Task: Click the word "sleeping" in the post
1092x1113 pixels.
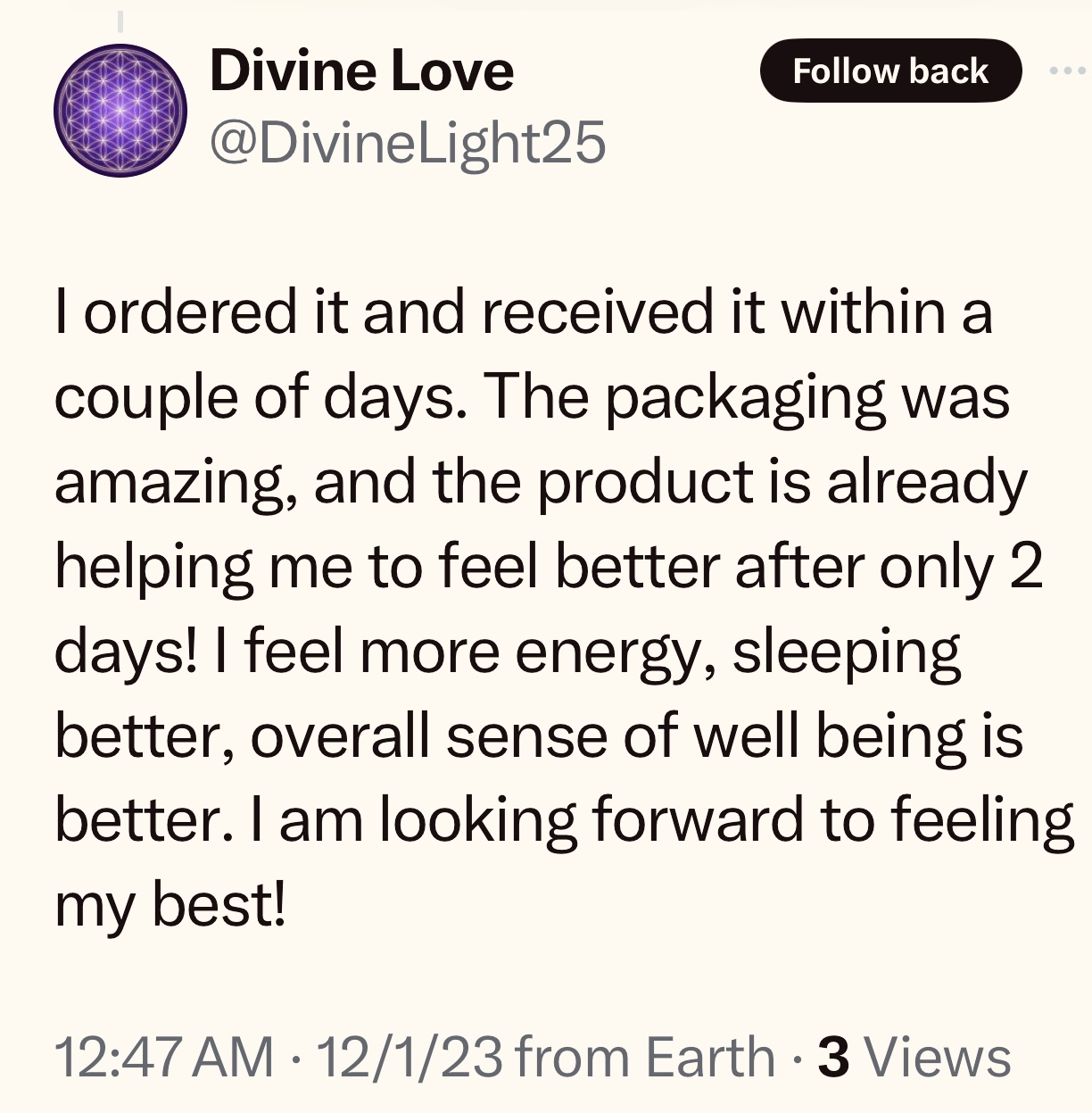Action: [846, 652]
